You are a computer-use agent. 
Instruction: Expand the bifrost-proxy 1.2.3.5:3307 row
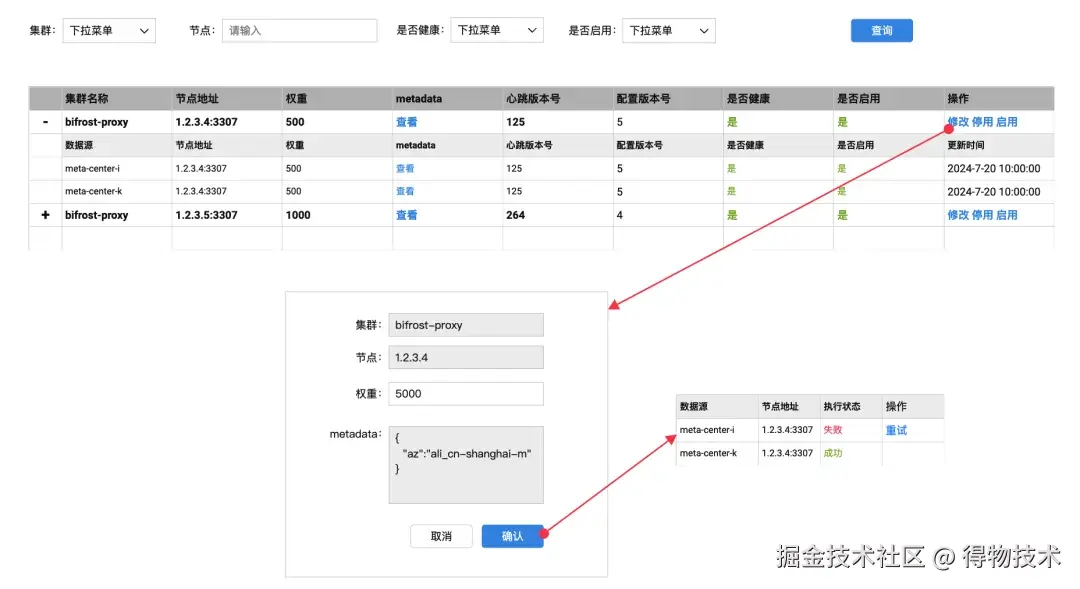coord(44,214)
